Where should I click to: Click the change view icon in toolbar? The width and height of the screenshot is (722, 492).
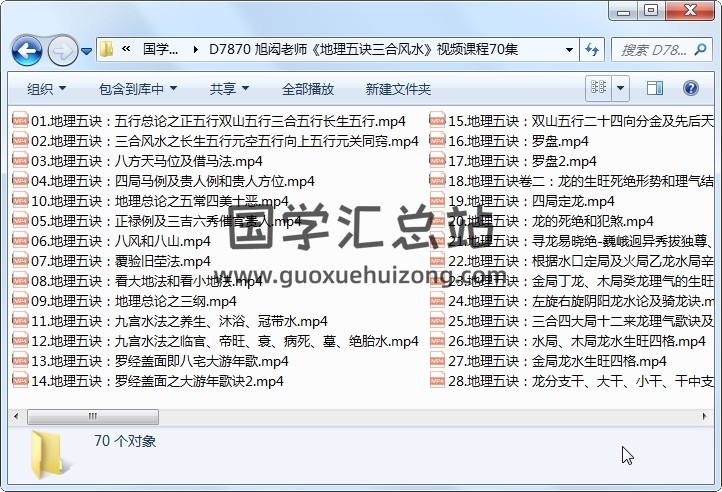coord(599,89)
